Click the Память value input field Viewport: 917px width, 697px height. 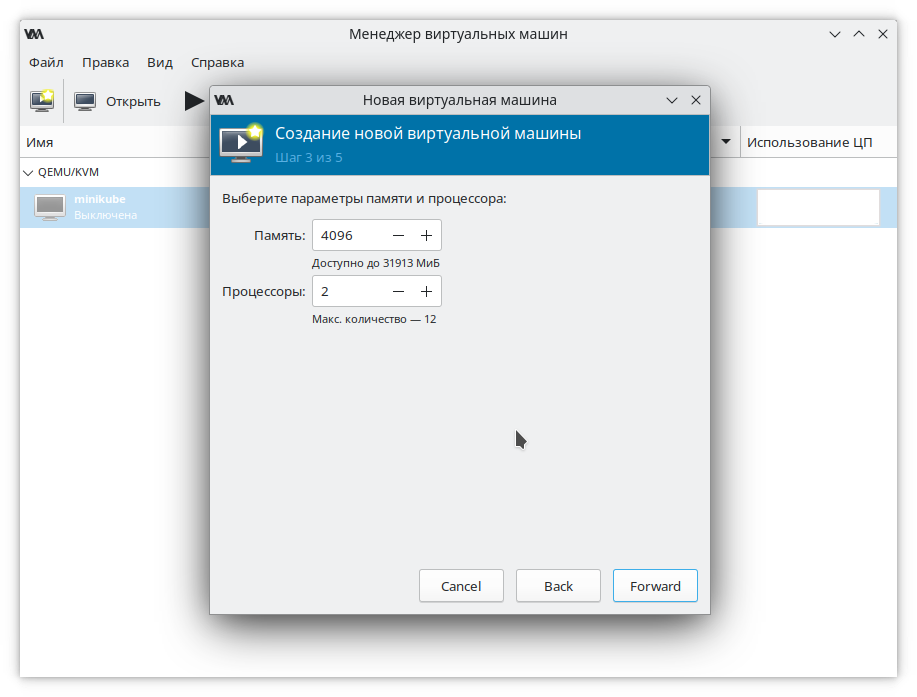pos(348,235)
